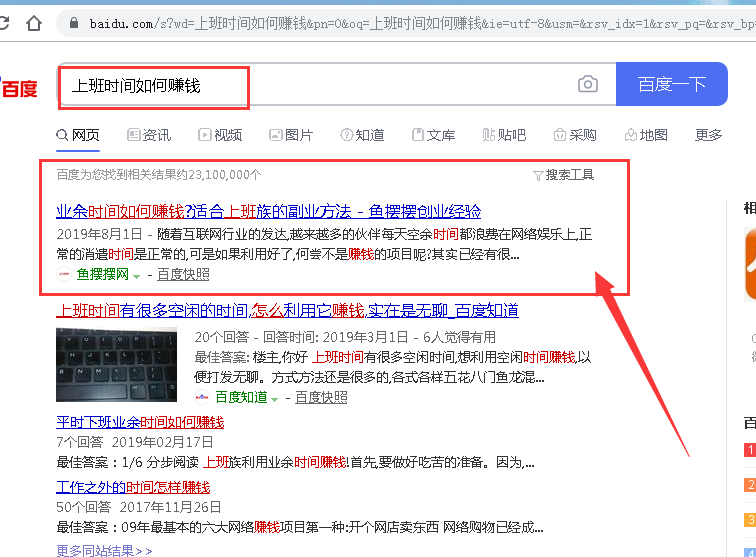Open result 业余时间如何赚钱 鱼摆摆创业经验
This screenshot has height=557, width=756.
click(x=269, y=211)
